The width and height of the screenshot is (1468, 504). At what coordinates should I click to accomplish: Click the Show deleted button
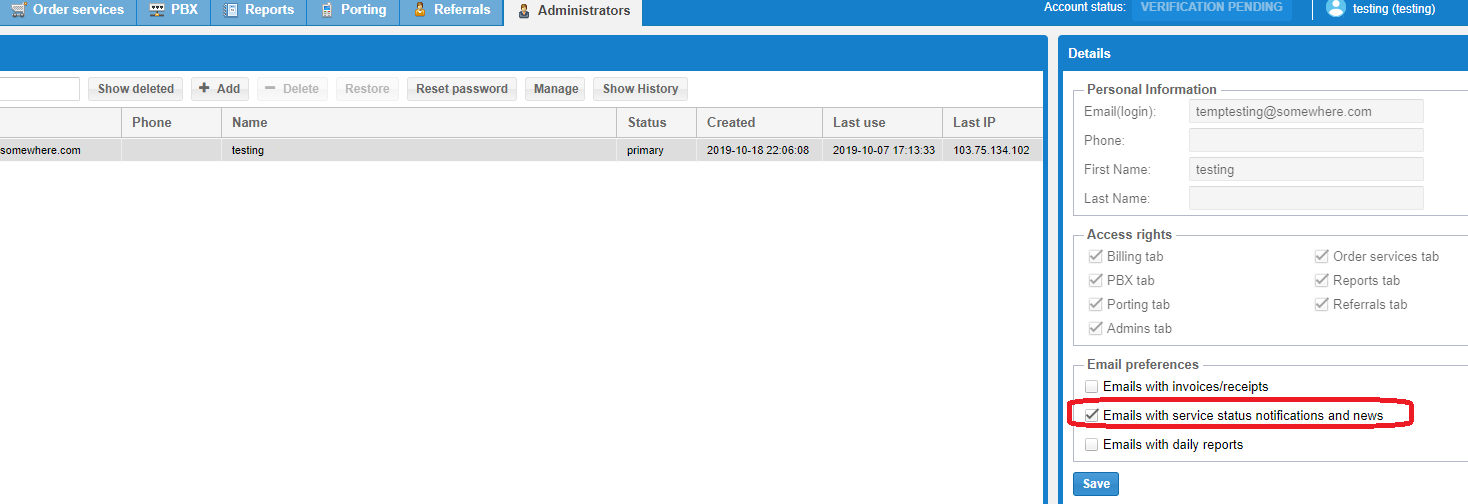pos(136,89)
